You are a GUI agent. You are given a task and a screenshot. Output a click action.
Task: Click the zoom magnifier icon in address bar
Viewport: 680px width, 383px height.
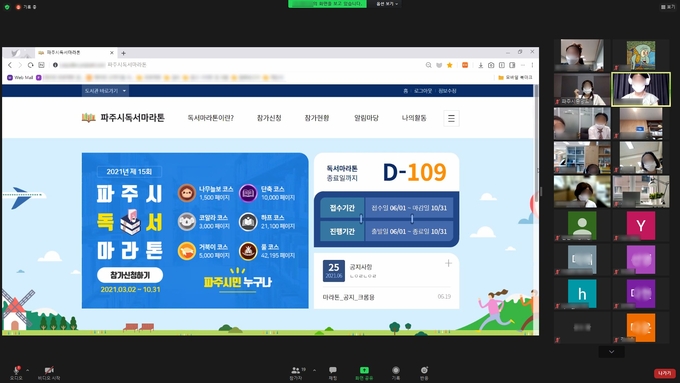[428, 65]
